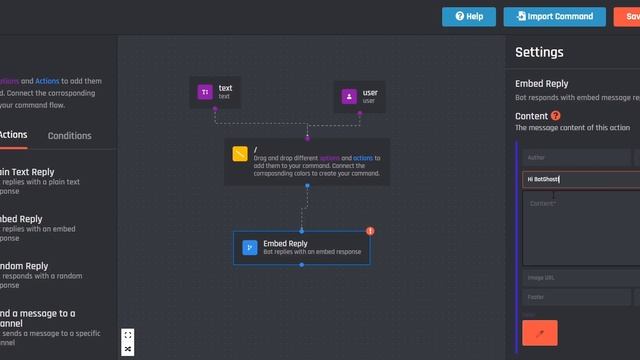Viewport: 640px width, 360px height.
Task: Click the blue connector dot below Embed Reply node
Action: pos(302,265)
